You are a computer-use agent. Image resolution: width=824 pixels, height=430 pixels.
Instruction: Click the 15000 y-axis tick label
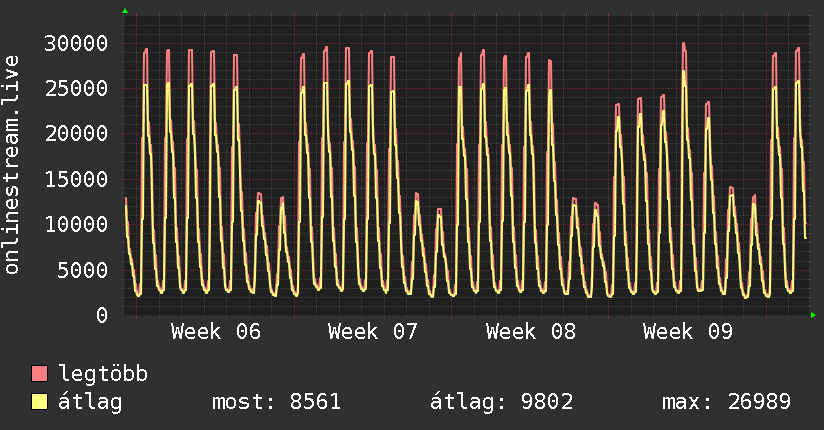click(78, 179)
